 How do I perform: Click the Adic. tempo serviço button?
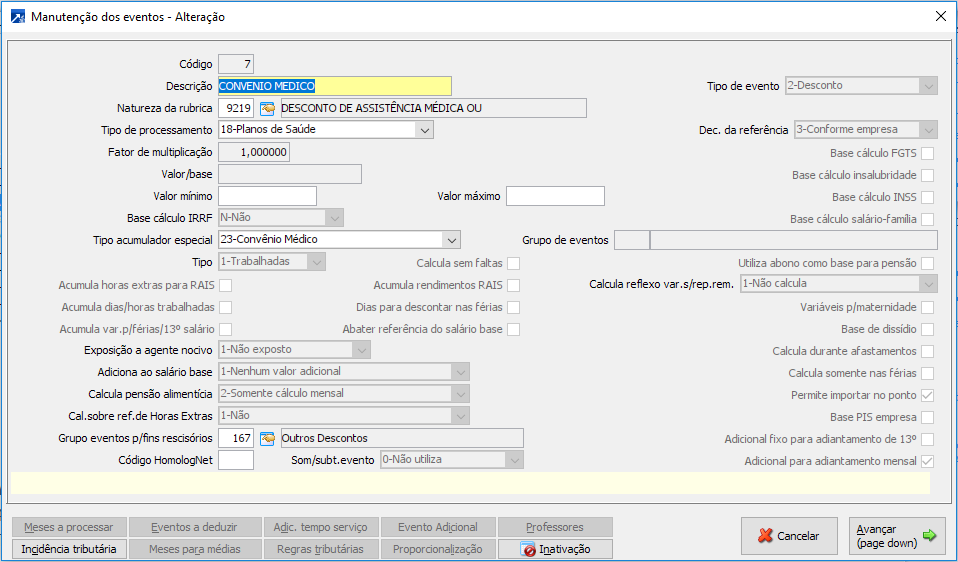321,527
